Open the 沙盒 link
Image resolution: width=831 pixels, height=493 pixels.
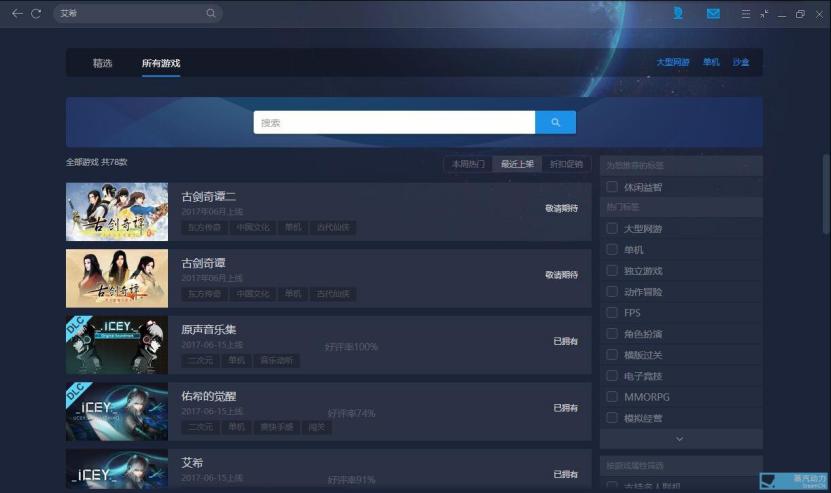coord(741,63)
